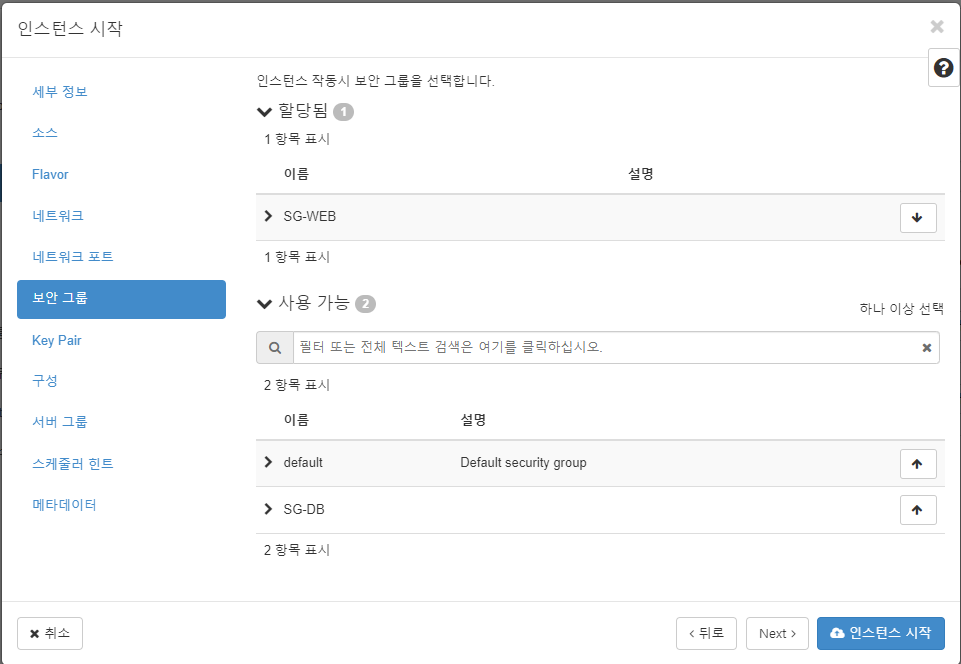This screenshot has width=961, height=664.
Task: Click the SG-DB name in available table
Action: [304, 509]
